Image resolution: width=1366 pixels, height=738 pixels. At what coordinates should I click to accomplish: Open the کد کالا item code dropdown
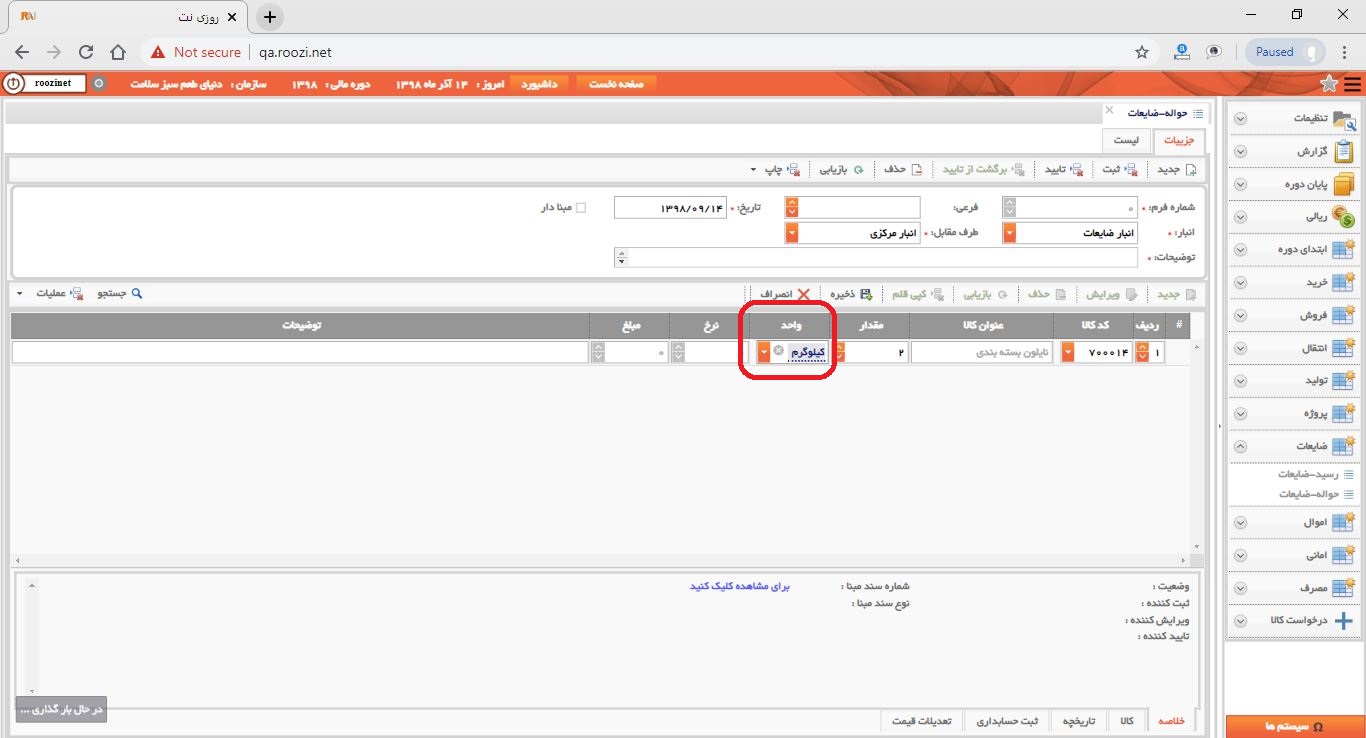(1067, 352)
